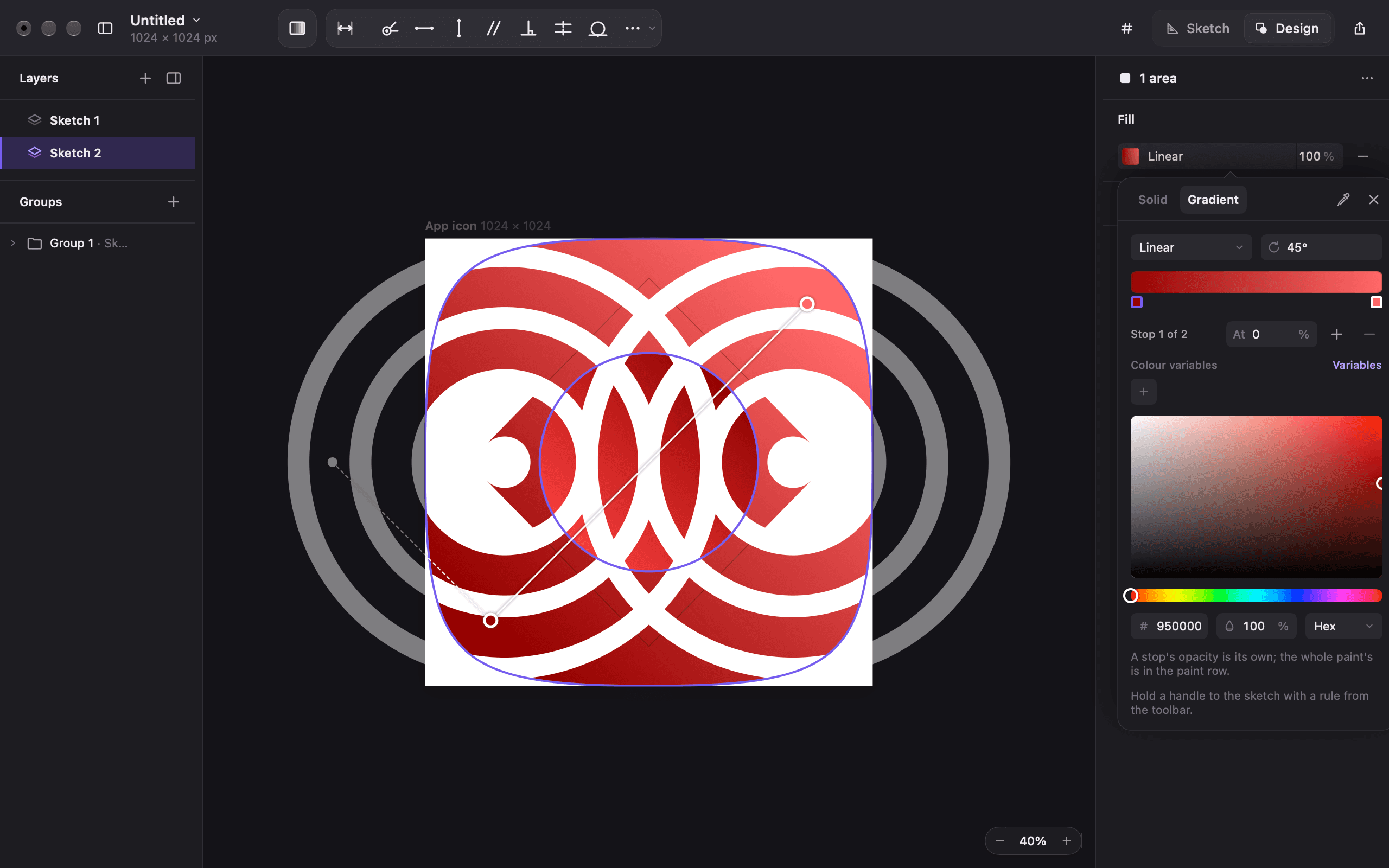Image resolution: width=1389 pixels, height=868 pixels.
Task: Add a new layer with plus icon
Action: (x=145, y=78)
